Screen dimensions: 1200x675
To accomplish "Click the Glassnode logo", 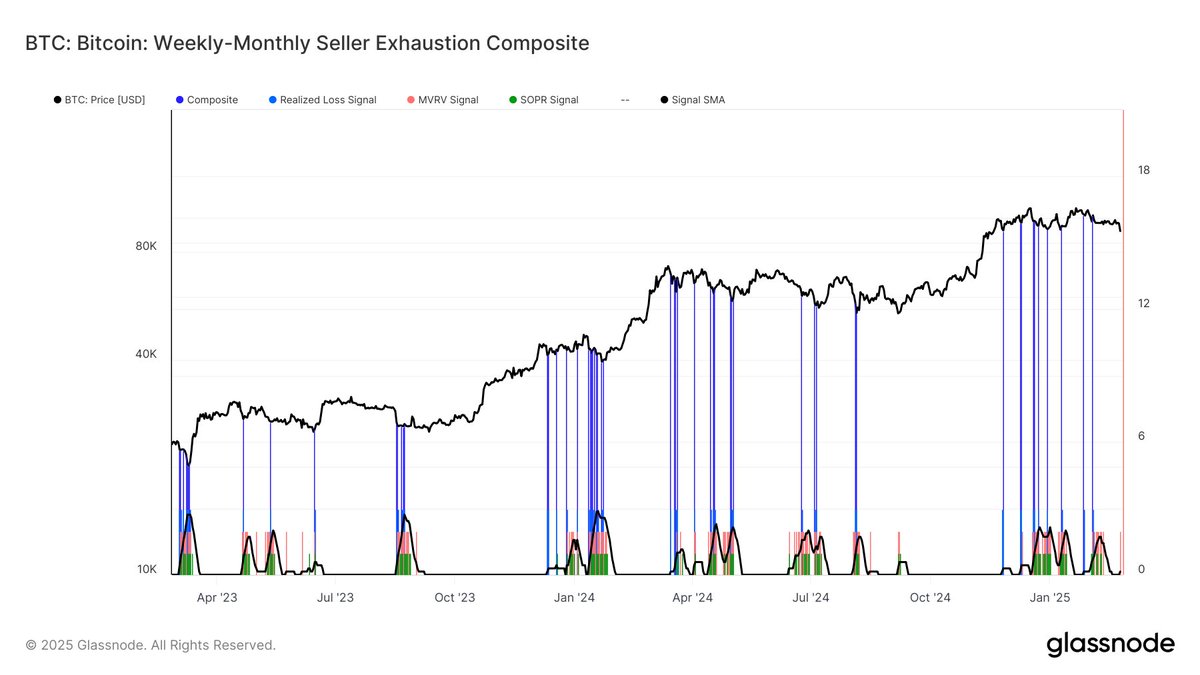I will point(1113,643).
